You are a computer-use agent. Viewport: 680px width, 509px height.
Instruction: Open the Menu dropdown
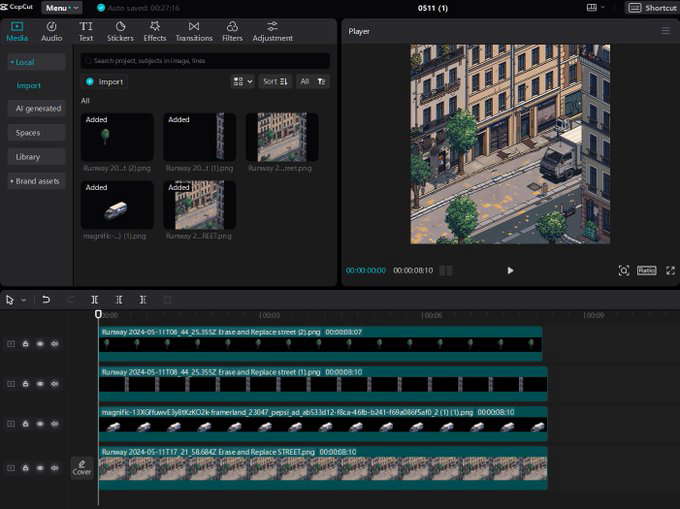(x=61, y=8)
